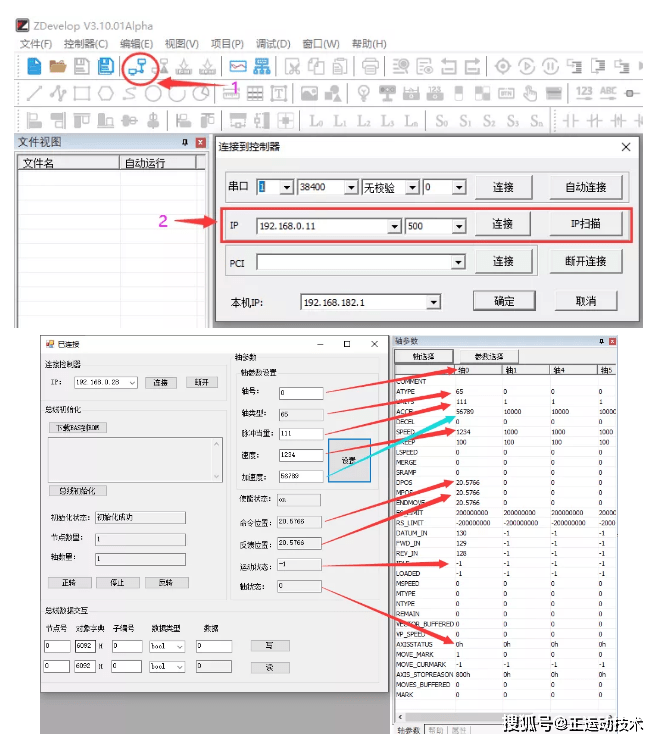The image size is (658, 741).
Task: Pin the 文件视图 panel
Action: [x=185, y=142]
